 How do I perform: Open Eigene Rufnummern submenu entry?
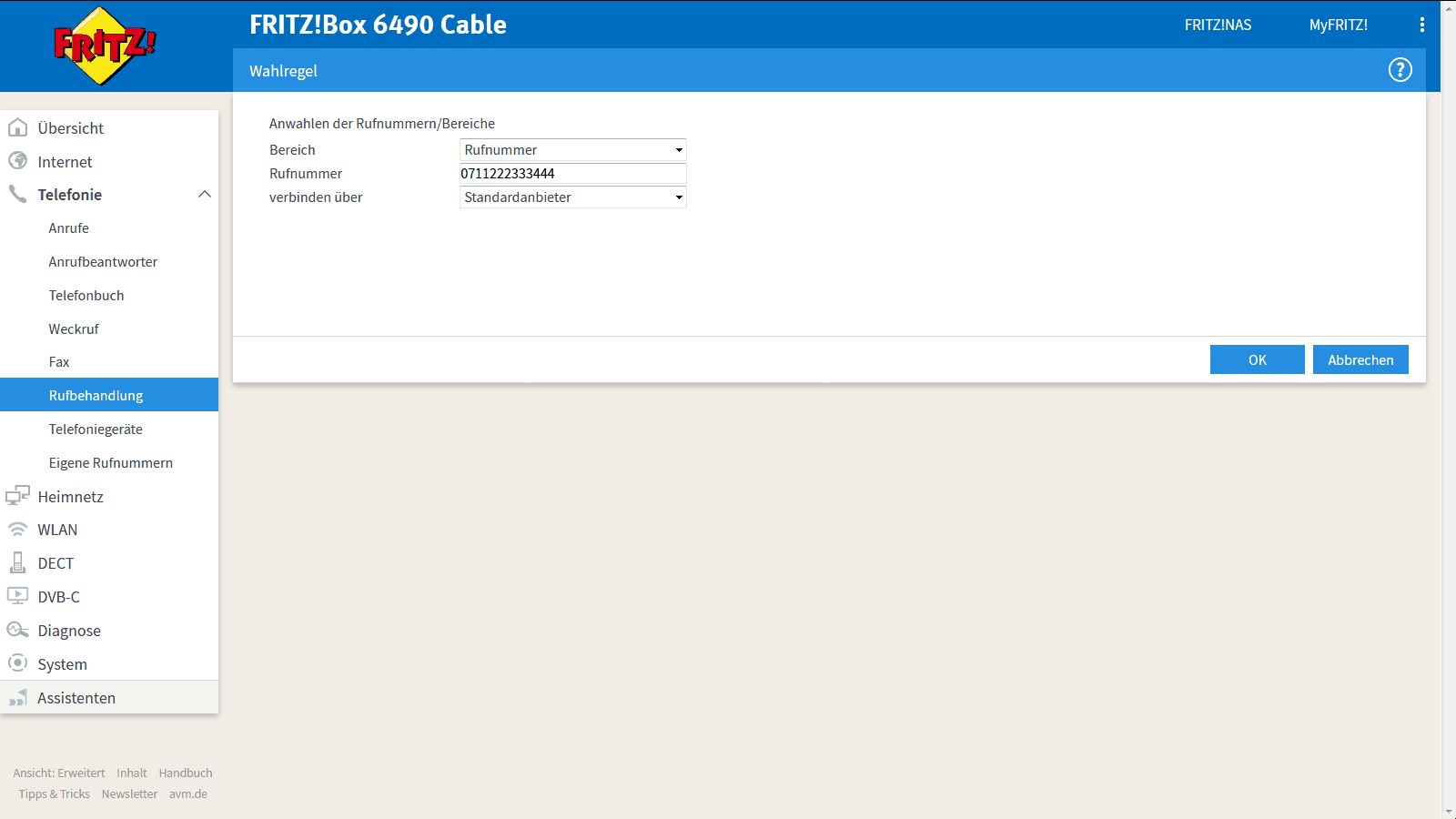(109, 463)
